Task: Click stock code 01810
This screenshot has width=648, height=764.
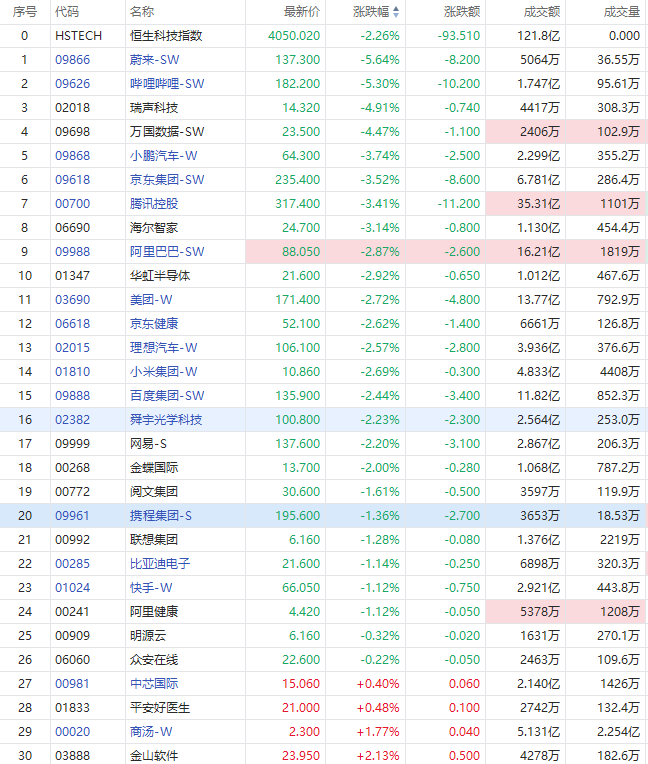Action: (x=73, y=371)
